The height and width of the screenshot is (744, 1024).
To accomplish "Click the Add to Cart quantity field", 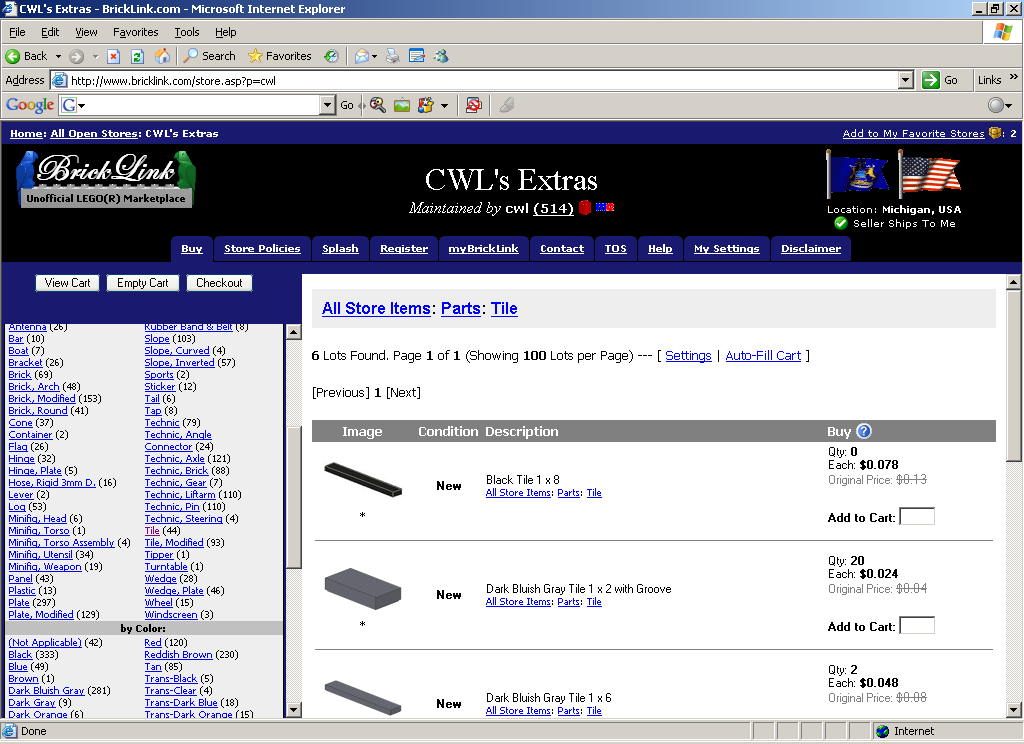I will (x=917, y=515).
